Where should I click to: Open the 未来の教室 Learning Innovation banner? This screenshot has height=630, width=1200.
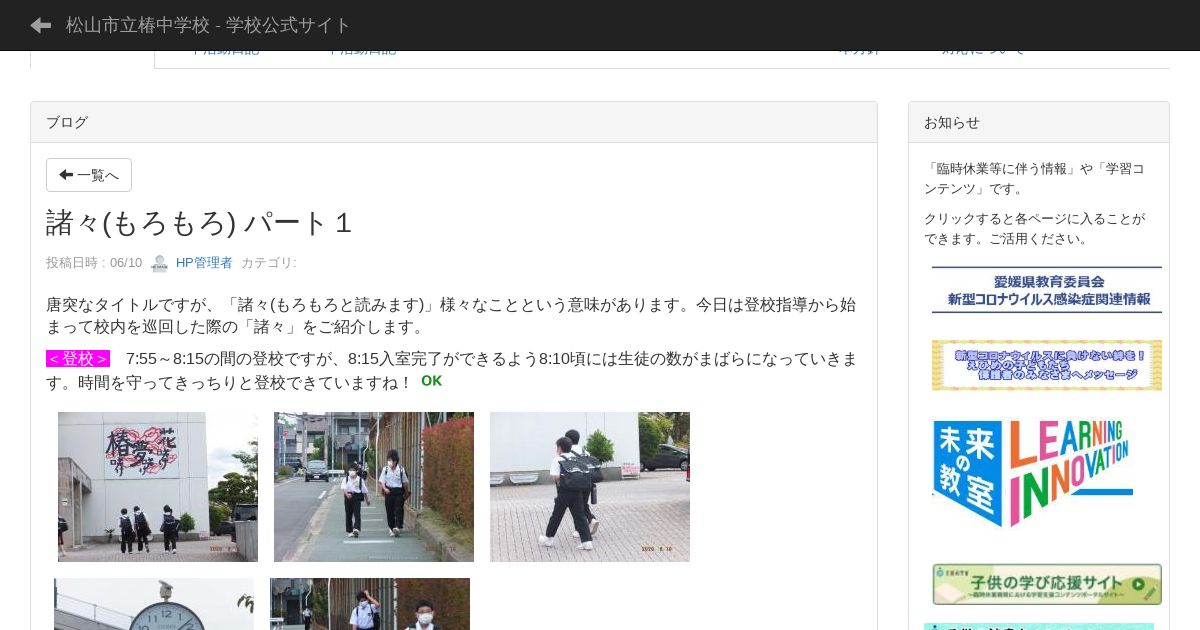(1032, 473)
